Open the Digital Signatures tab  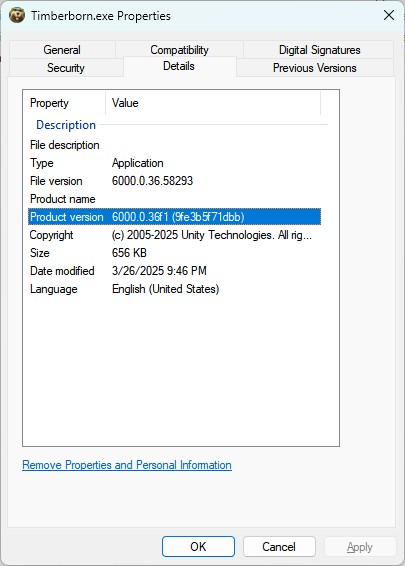(319, 50)
